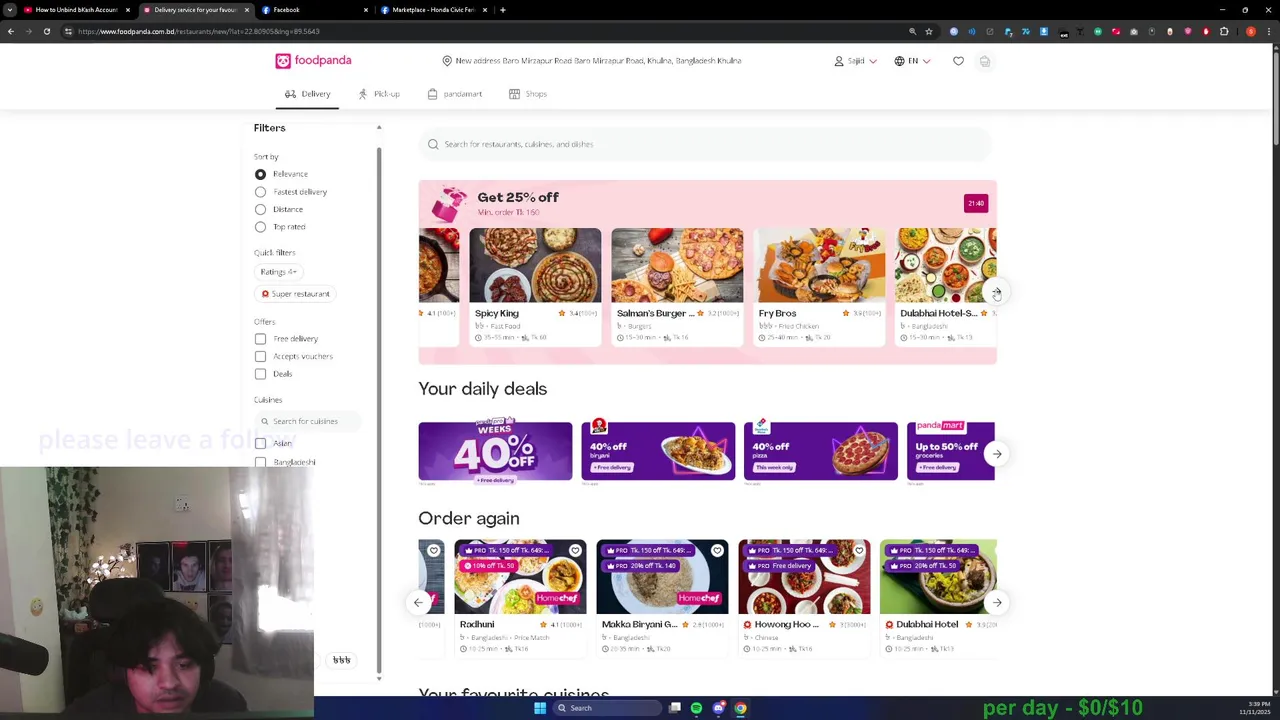Click the browser address bar URL

(200, 31)
